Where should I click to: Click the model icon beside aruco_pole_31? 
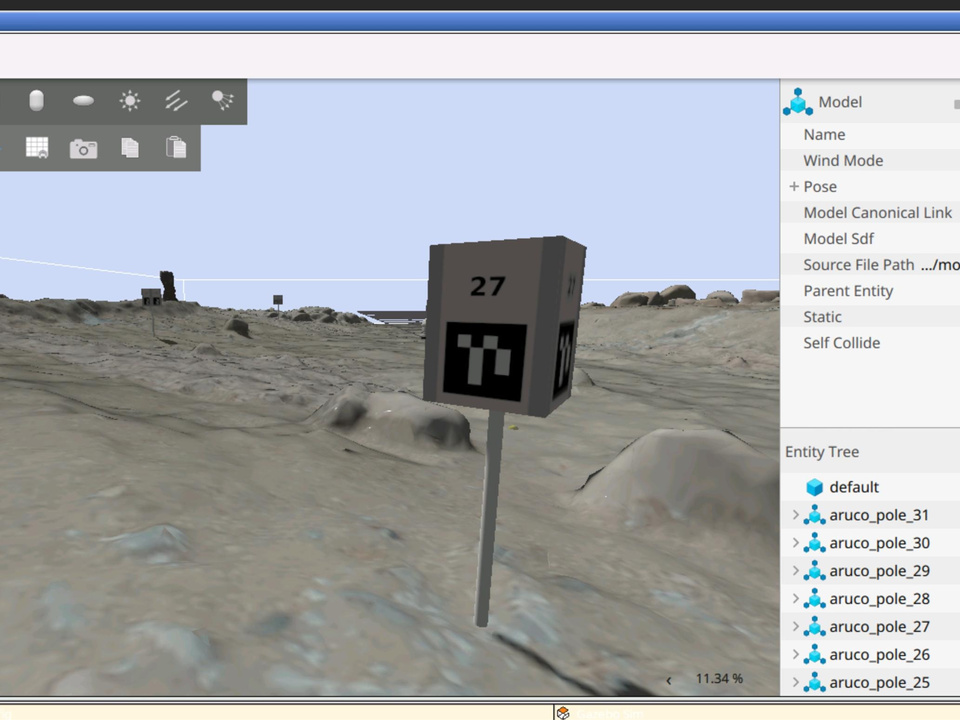[814, 515]
